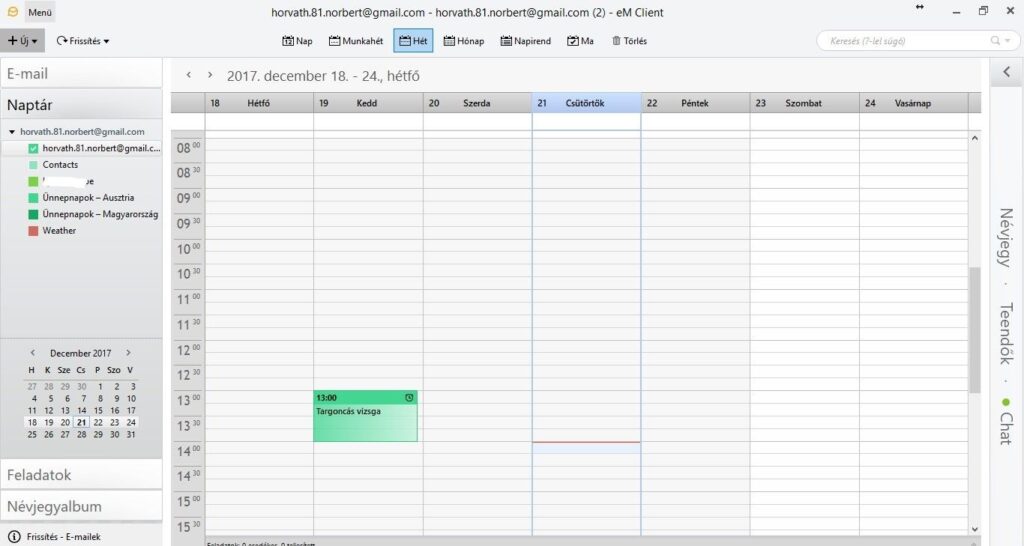1024x546 pixels.
Task: Open the search options dropdown arrow
Action: point(1008,40)
